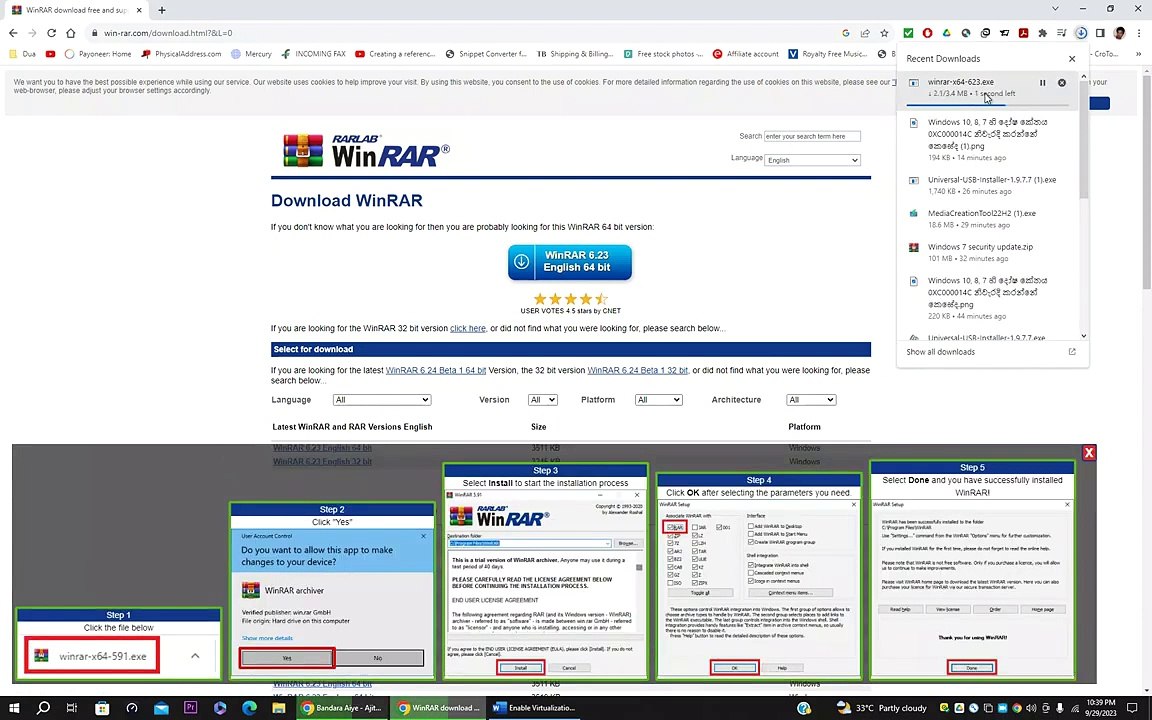Image resolution: width=1152 pixels, height=720 pixels.
Task: Open Task View on the taskbar
Action: (x=72, y=708)
